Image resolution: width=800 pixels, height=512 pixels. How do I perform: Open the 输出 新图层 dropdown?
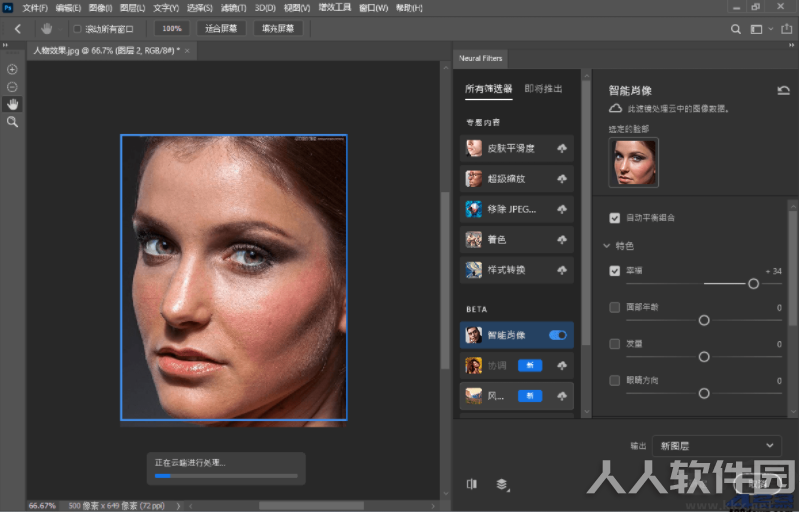click(x=717, y=446)
